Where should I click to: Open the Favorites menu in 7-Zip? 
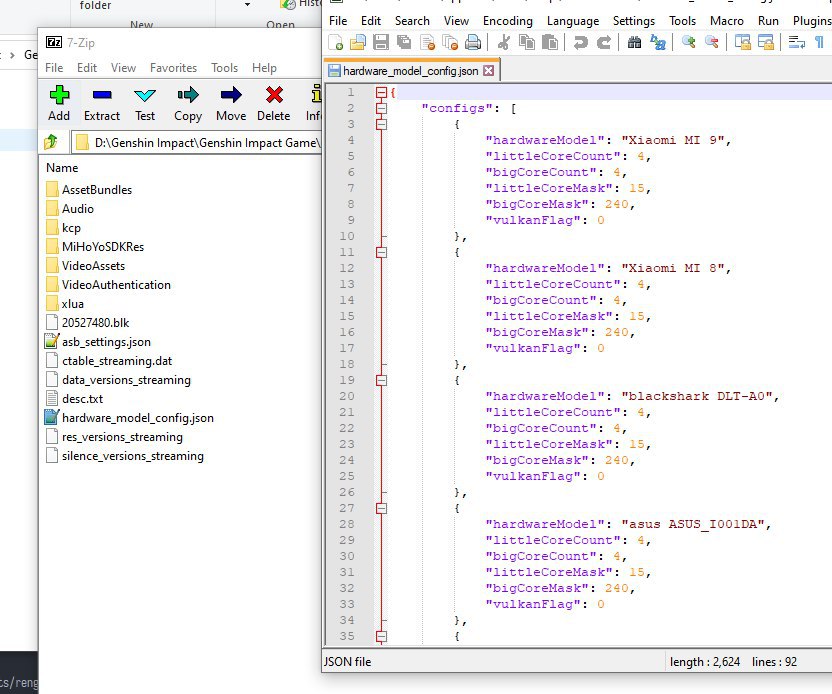tap(173, 68)
